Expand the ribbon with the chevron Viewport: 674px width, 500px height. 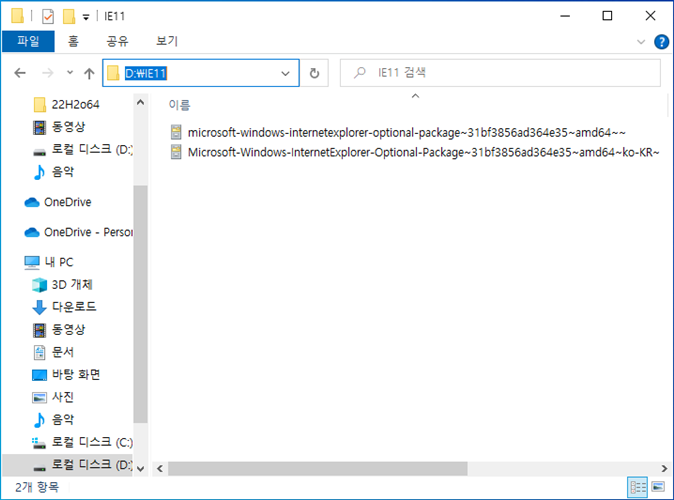640,42
